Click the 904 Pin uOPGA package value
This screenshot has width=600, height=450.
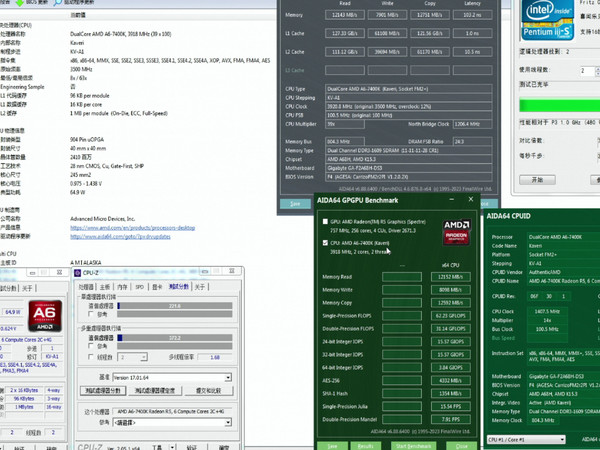point(87,140)
